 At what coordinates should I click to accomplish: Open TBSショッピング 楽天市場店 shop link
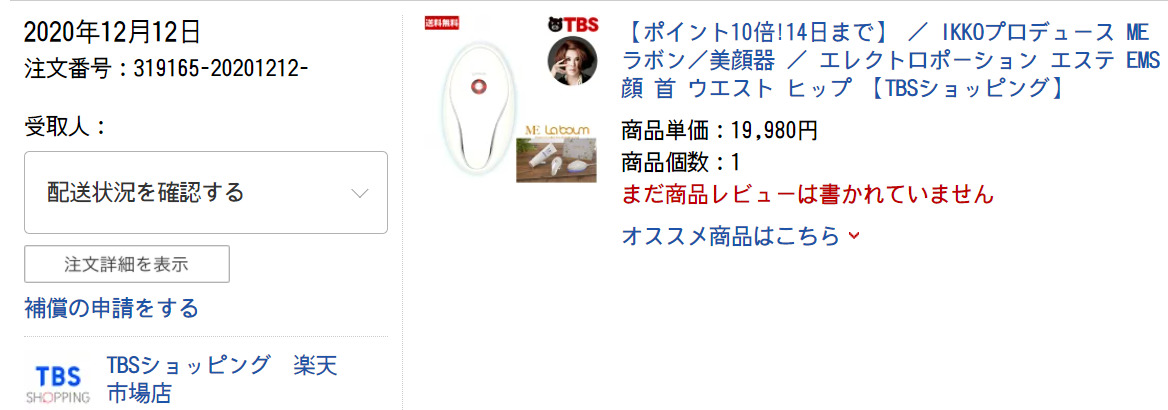pos(222,379)
